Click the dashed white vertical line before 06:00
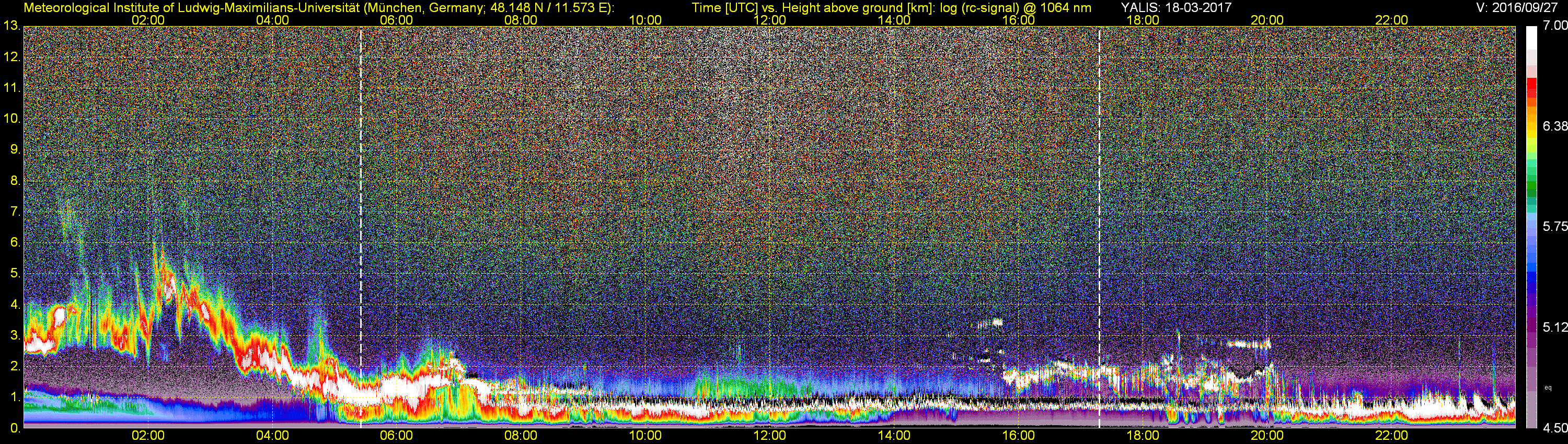 [x=361, y=226]
